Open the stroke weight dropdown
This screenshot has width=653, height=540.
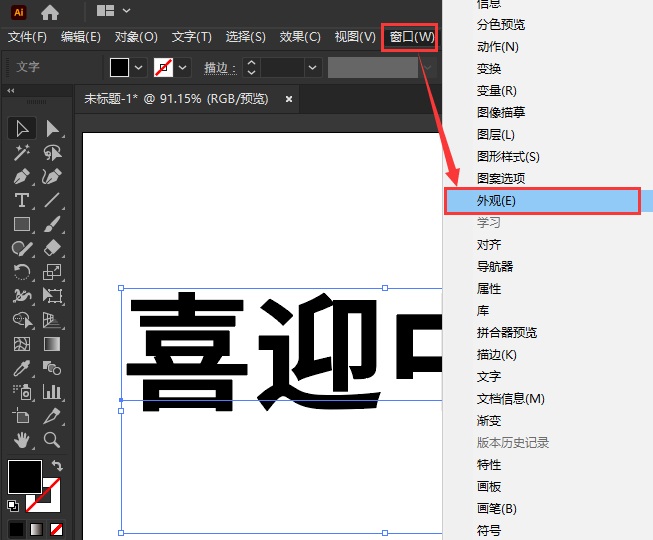coord(312,67)
